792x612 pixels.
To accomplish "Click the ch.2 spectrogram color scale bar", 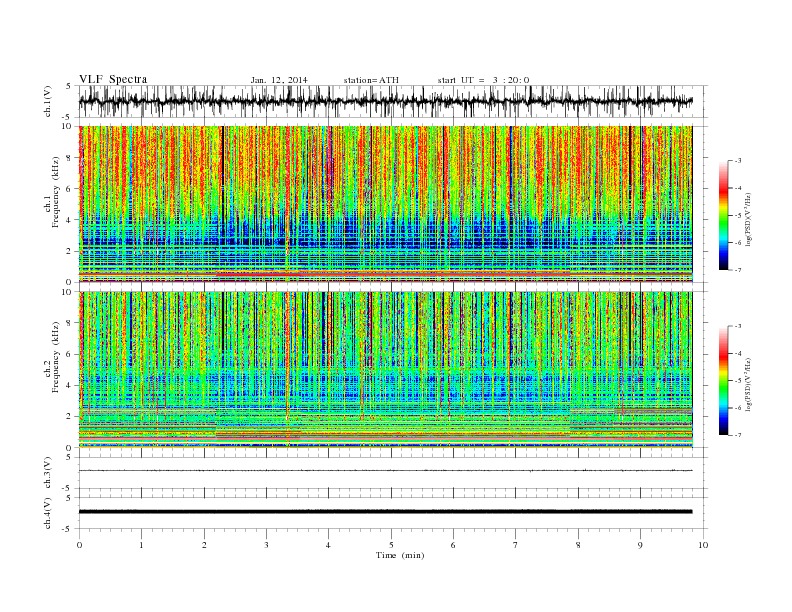I will [x=723, y=380].
